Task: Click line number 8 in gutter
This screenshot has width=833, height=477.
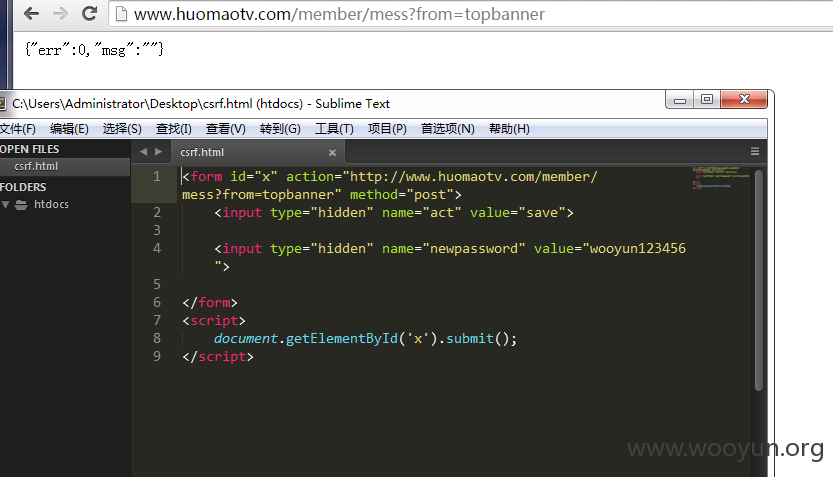Action: 157,338
